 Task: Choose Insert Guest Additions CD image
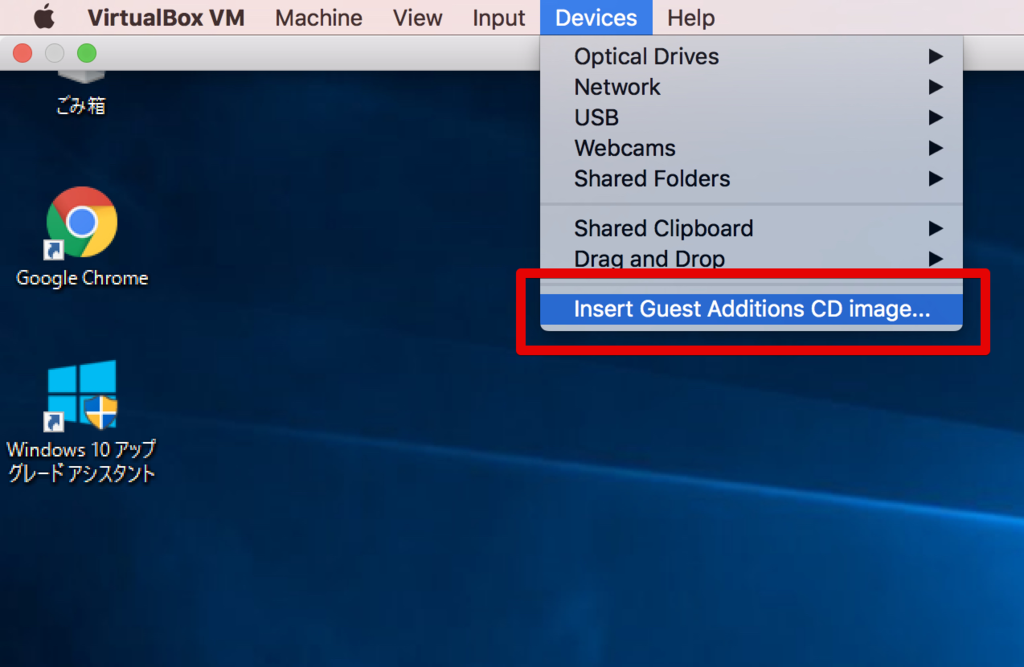pos(751,309)
